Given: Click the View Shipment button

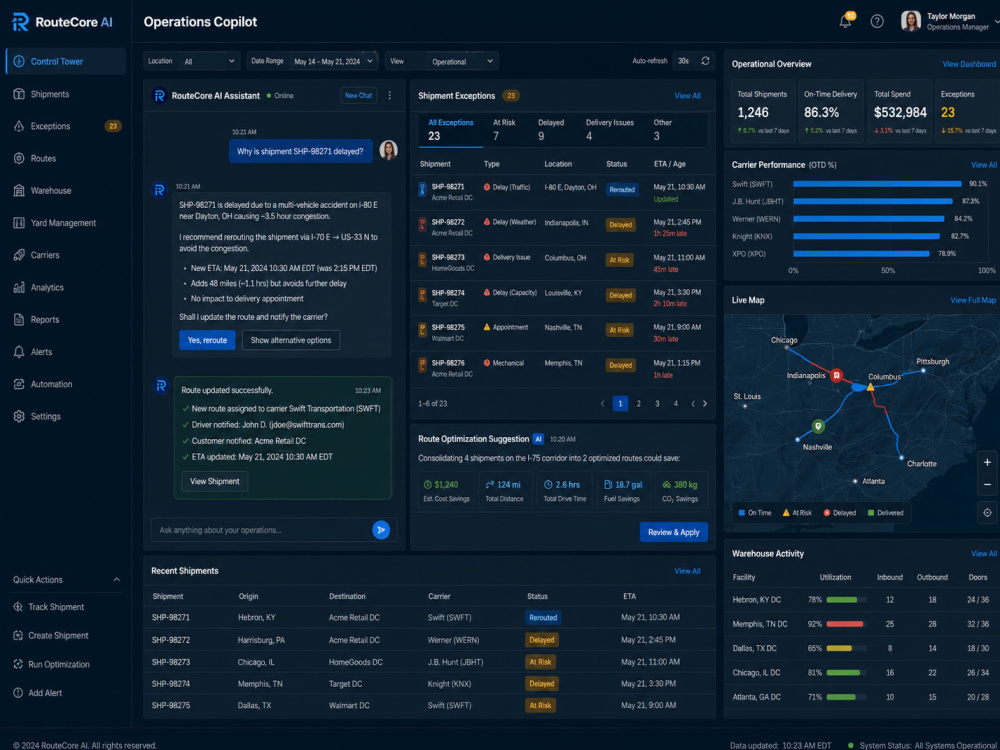Looking at the screenshot, I should [x=214, y=482].
